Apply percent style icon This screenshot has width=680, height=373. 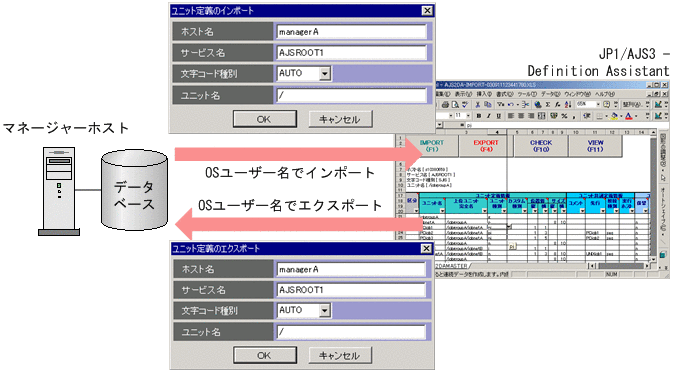point(564,116)
